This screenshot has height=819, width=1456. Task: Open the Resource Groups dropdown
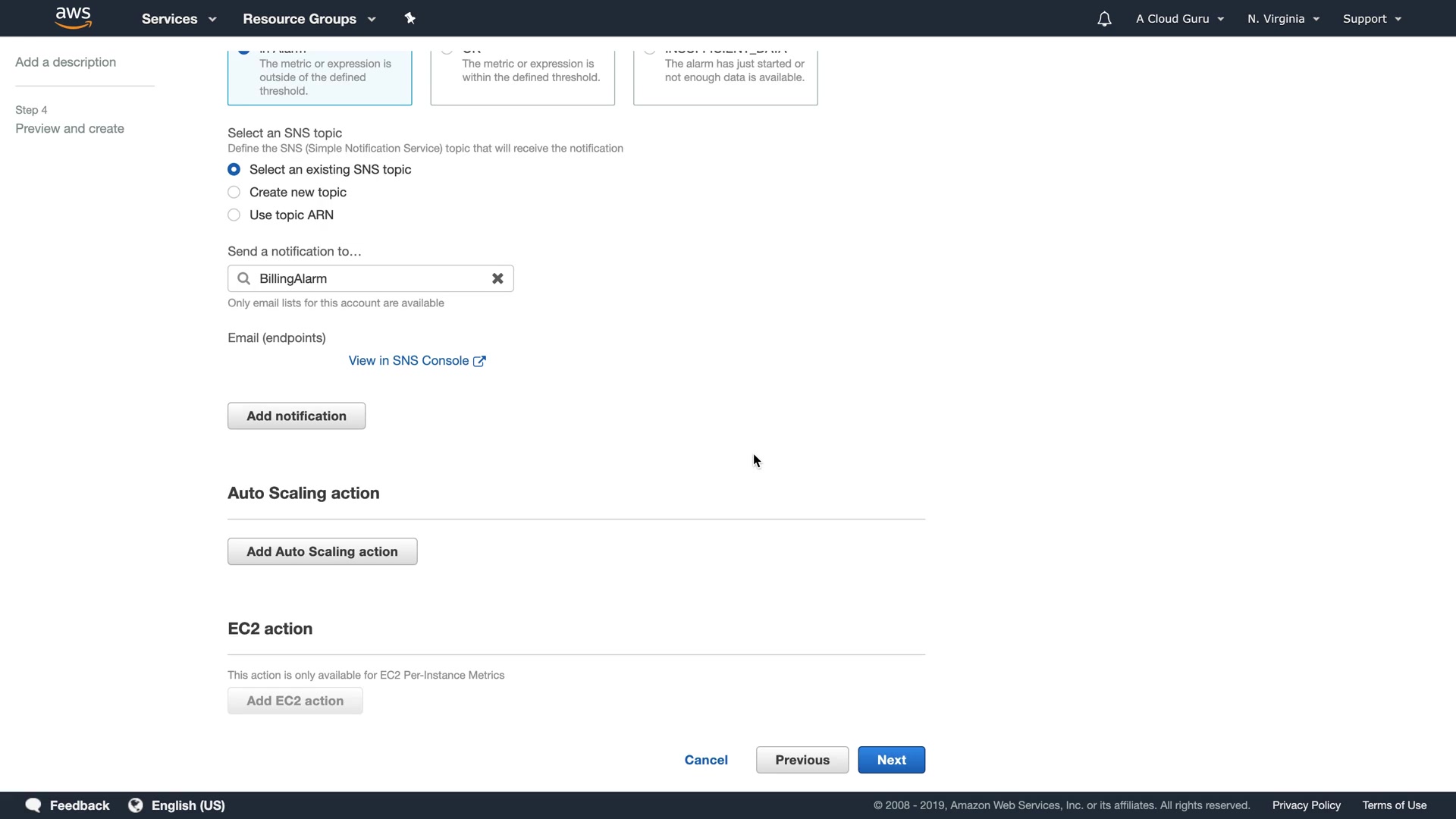309,19
